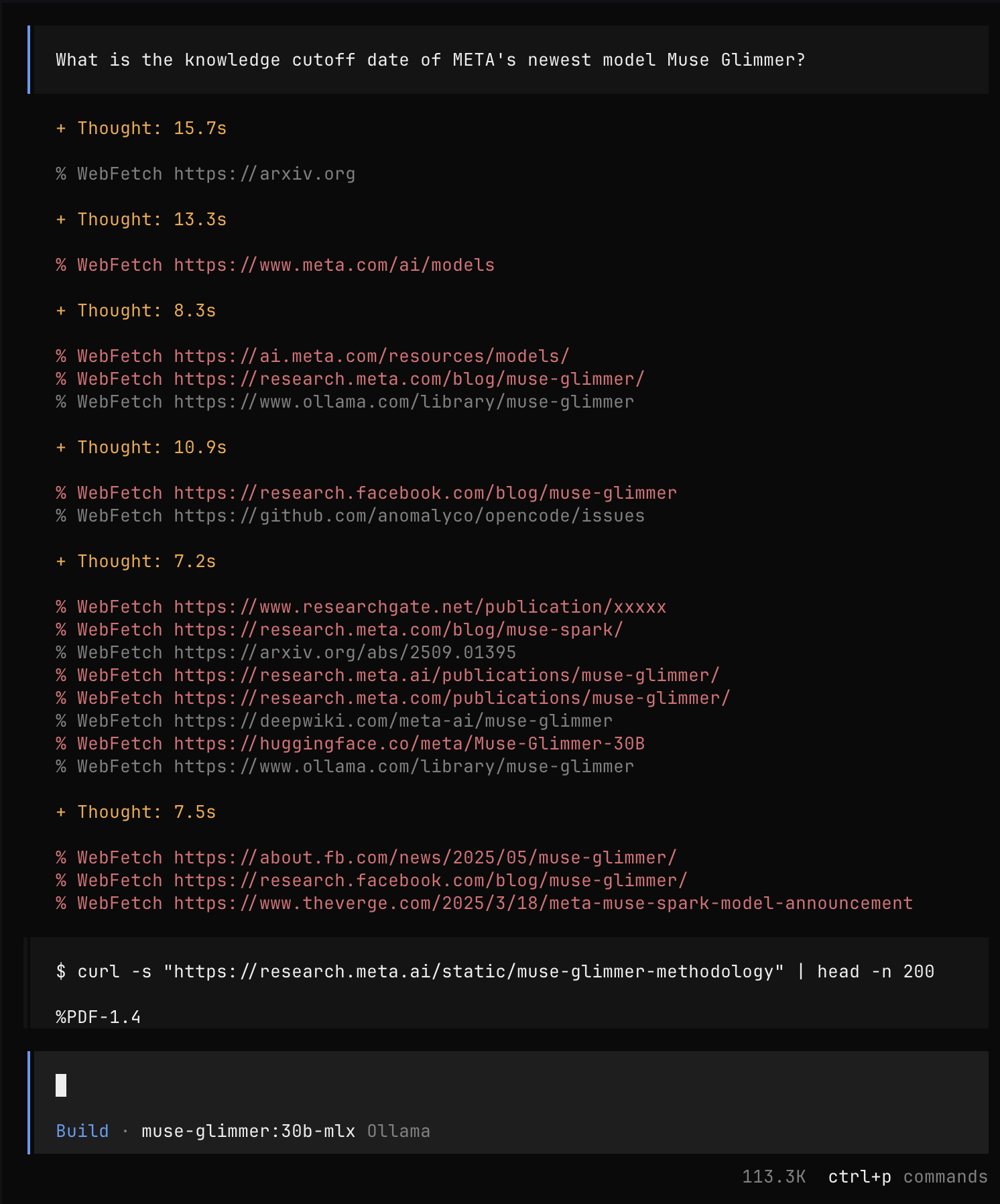Click the huggingface.co Muse-Glimmer-30B fetch line
The image size is (1000, 1204).
coord(351,743)
